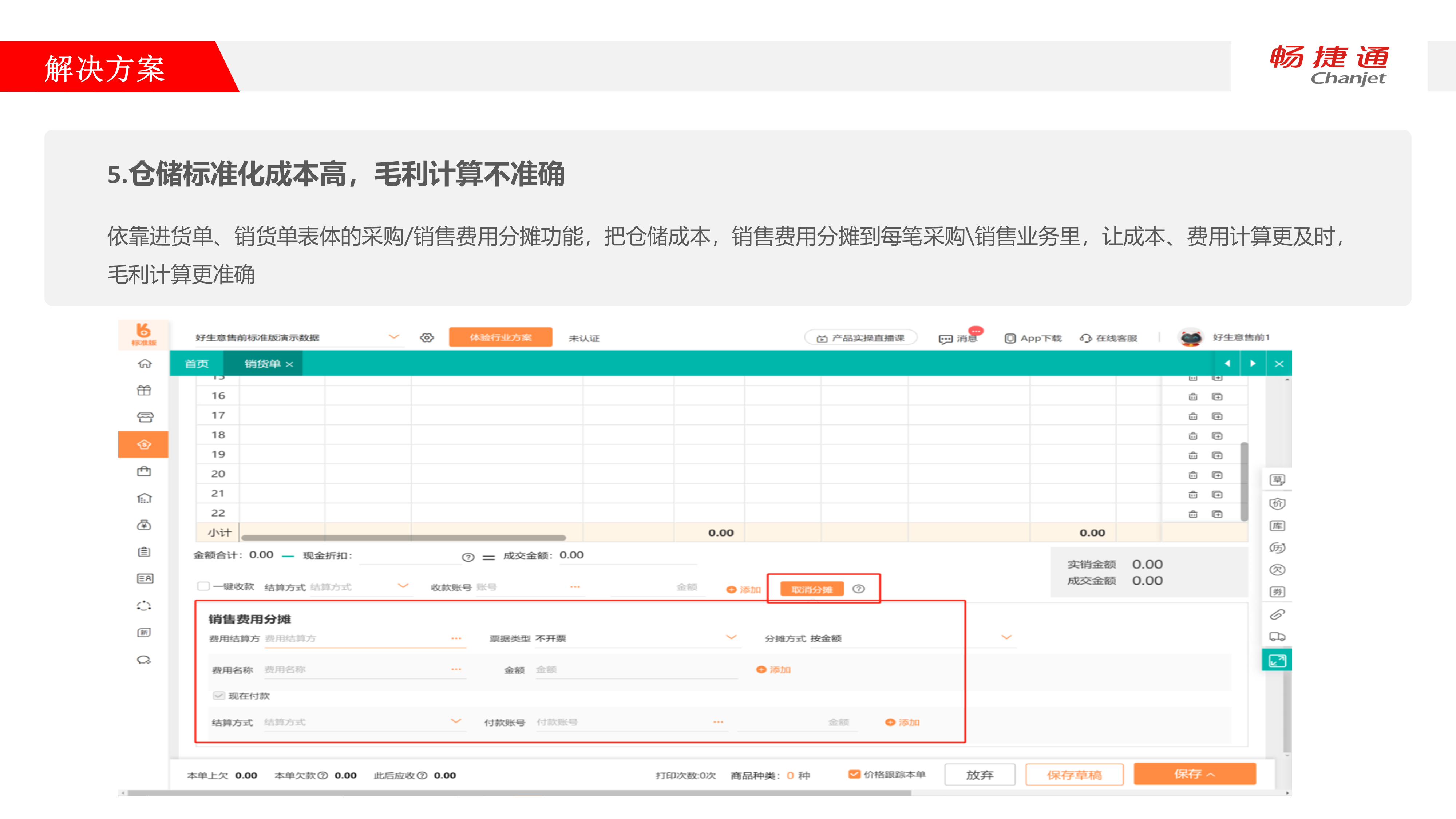Uncheck the 价格跟踪本单 checkbox

click(x=854, y=774)
